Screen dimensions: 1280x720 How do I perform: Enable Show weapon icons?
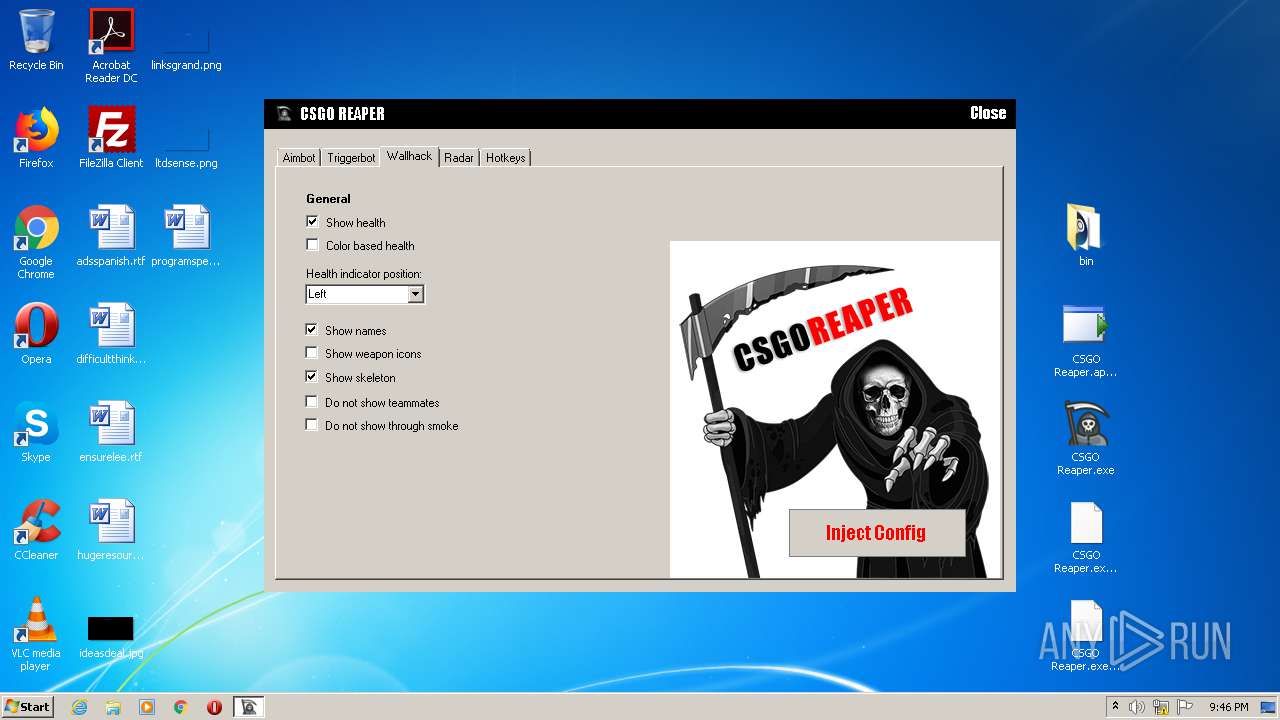[312, 353]
